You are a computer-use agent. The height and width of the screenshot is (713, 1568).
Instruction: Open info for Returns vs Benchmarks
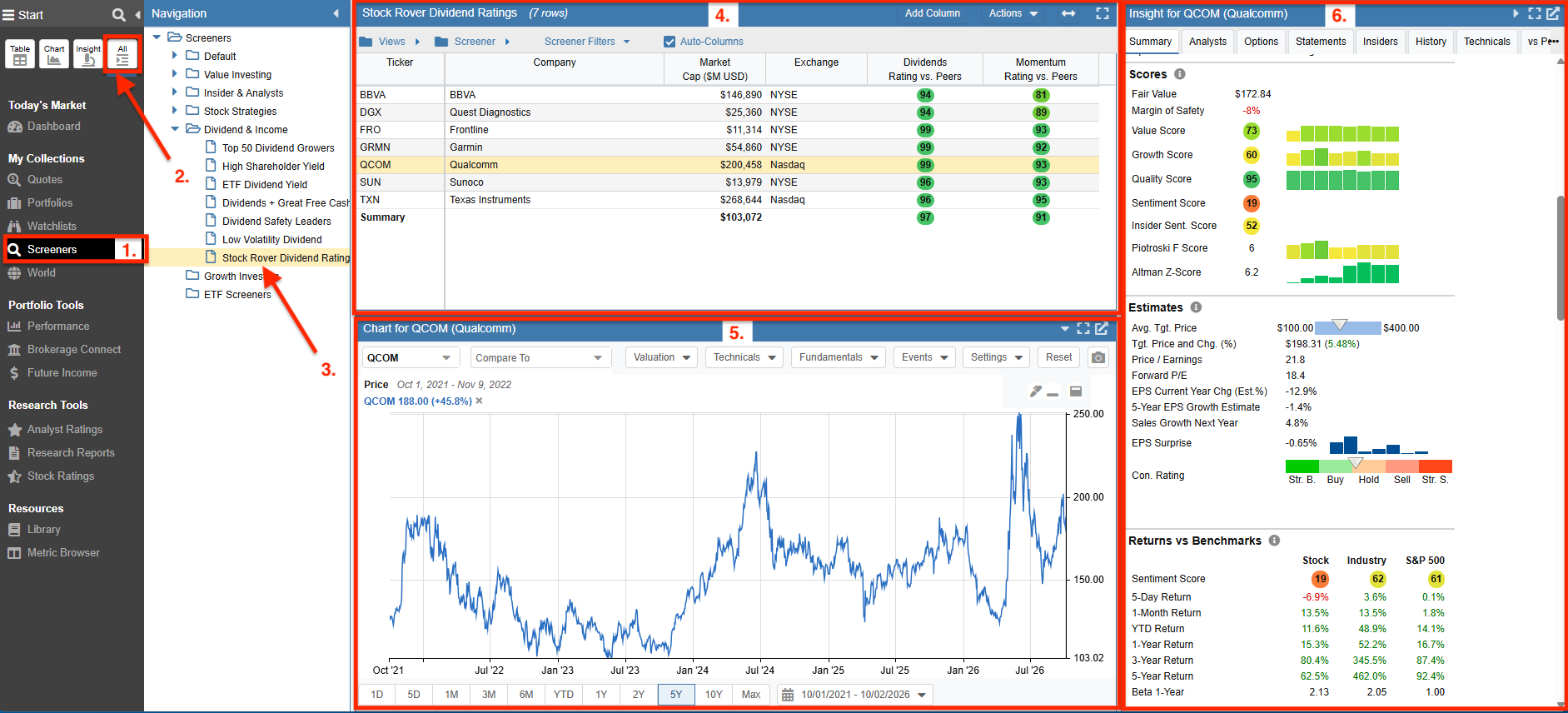[x=1274, y=541]
